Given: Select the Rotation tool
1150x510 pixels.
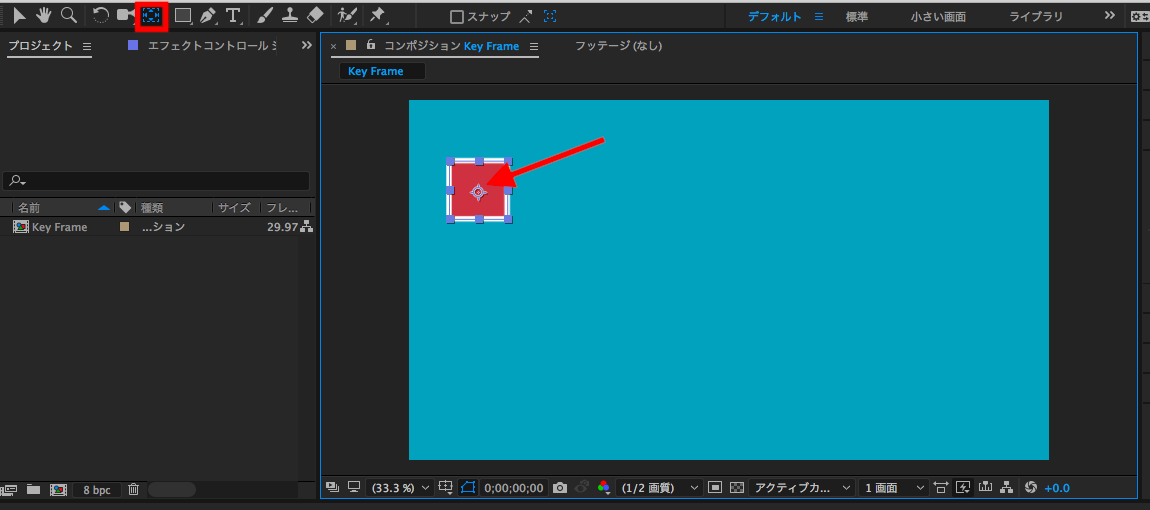Looking at the screenshot, I should click(100, 15).
